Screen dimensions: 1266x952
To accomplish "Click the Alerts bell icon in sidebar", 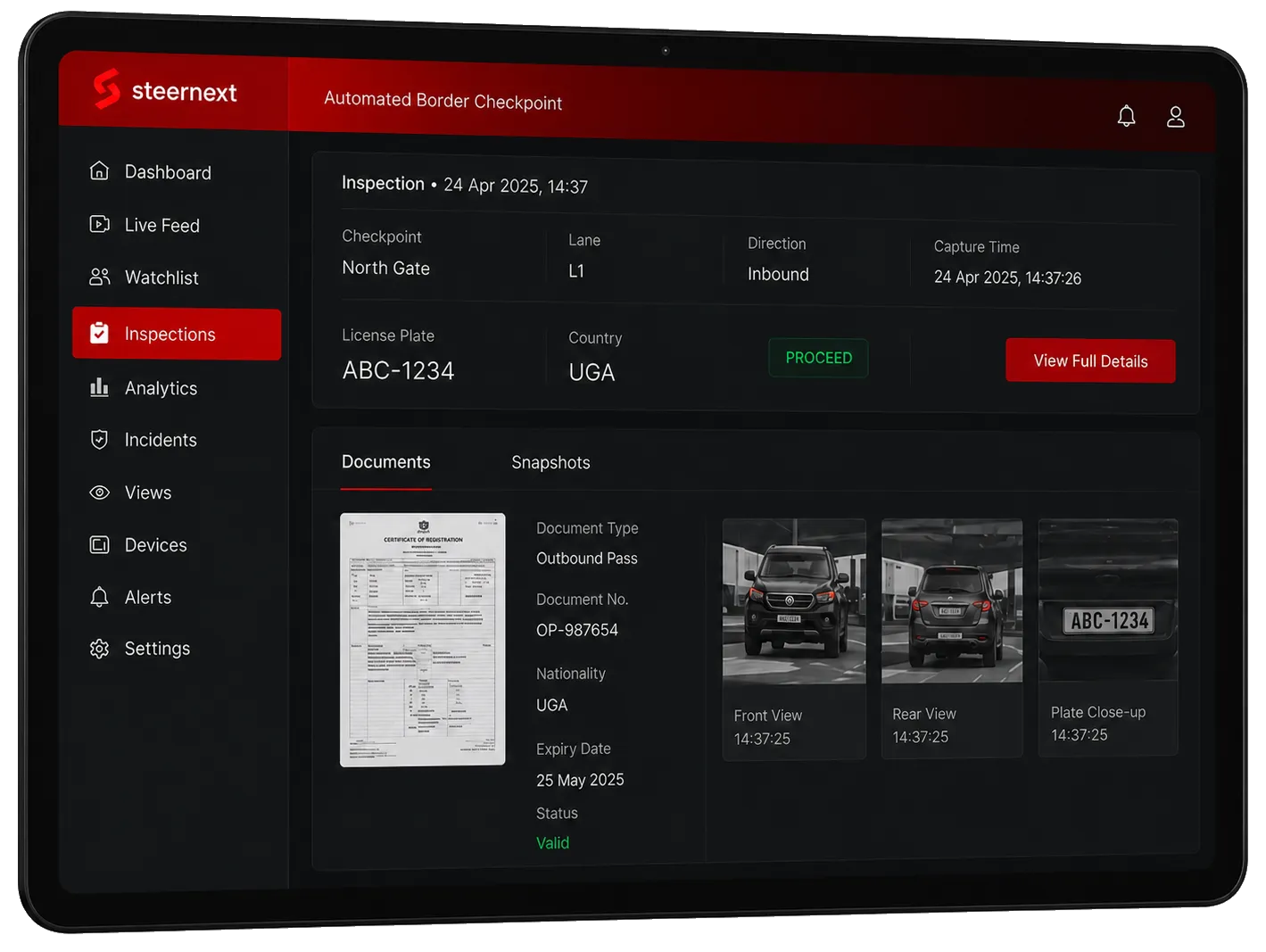I will tap(99, 596).
